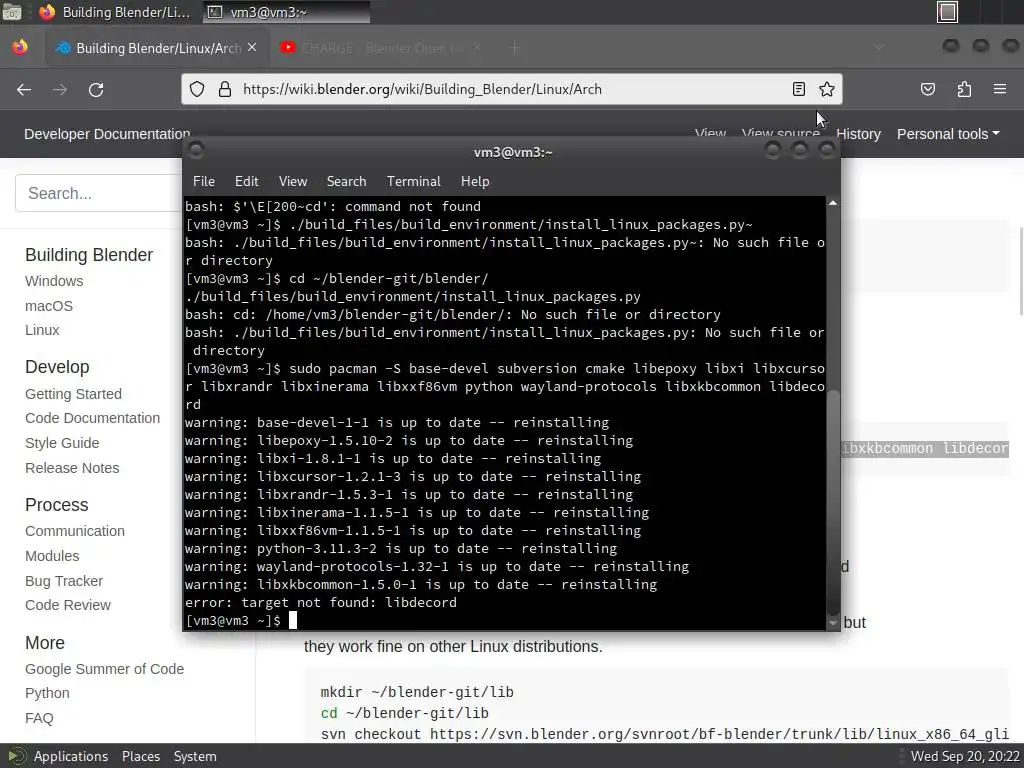Viewport: 1024px width, 768px height.
Task: Expand the Personal tools dropdown
Action: pos(948,134)
